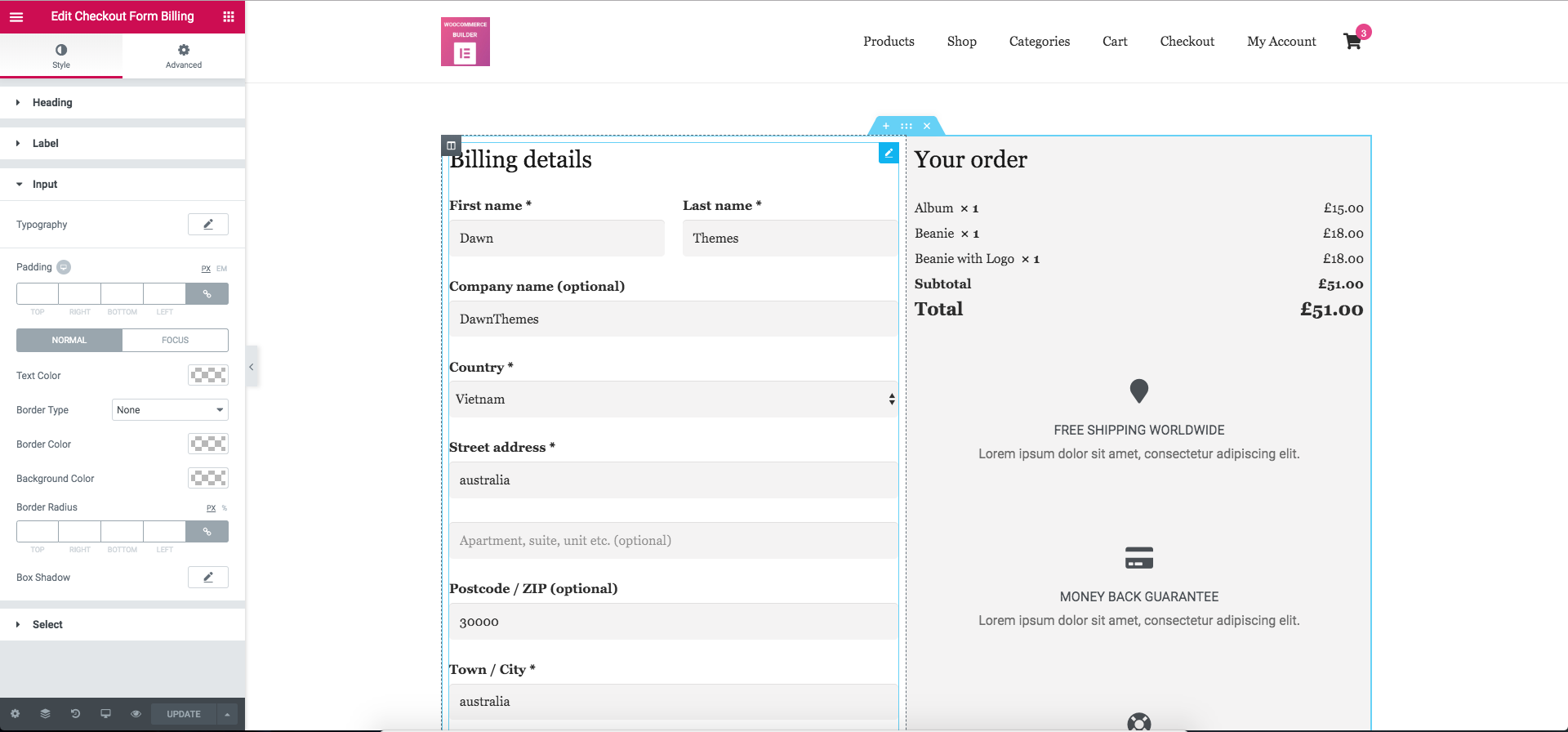This screenshot has height=732, width=1568.
Task: Click the Free Shipping location icon
Action: point(1139,391)
